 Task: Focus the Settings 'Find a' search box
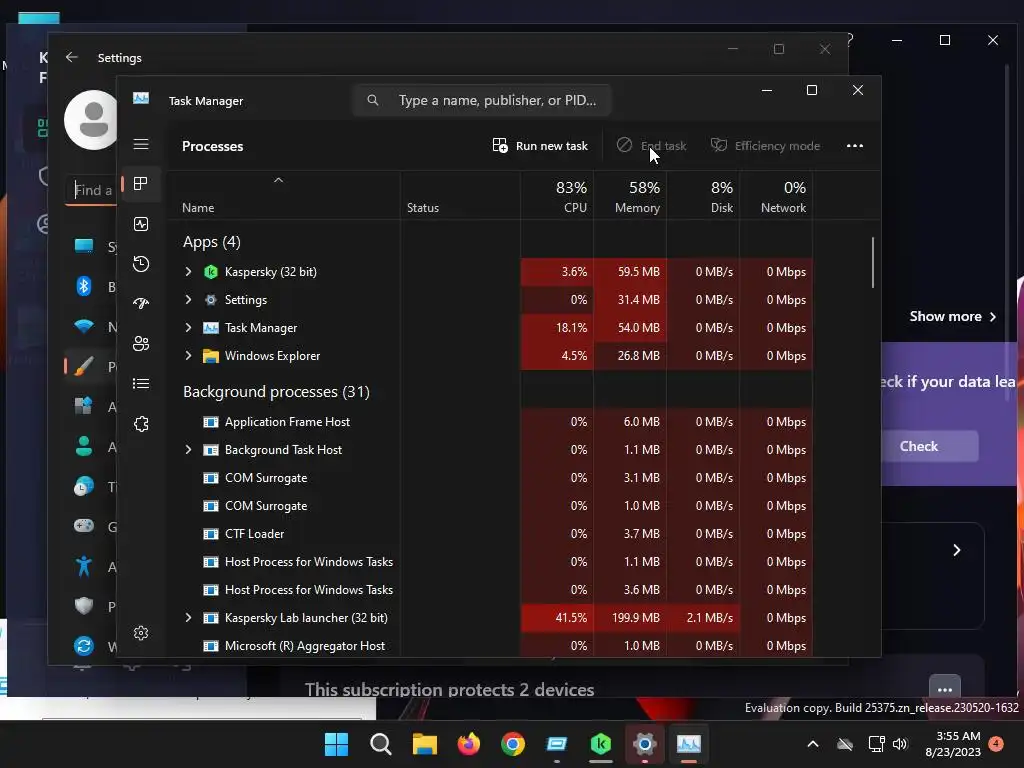[91, 190]
